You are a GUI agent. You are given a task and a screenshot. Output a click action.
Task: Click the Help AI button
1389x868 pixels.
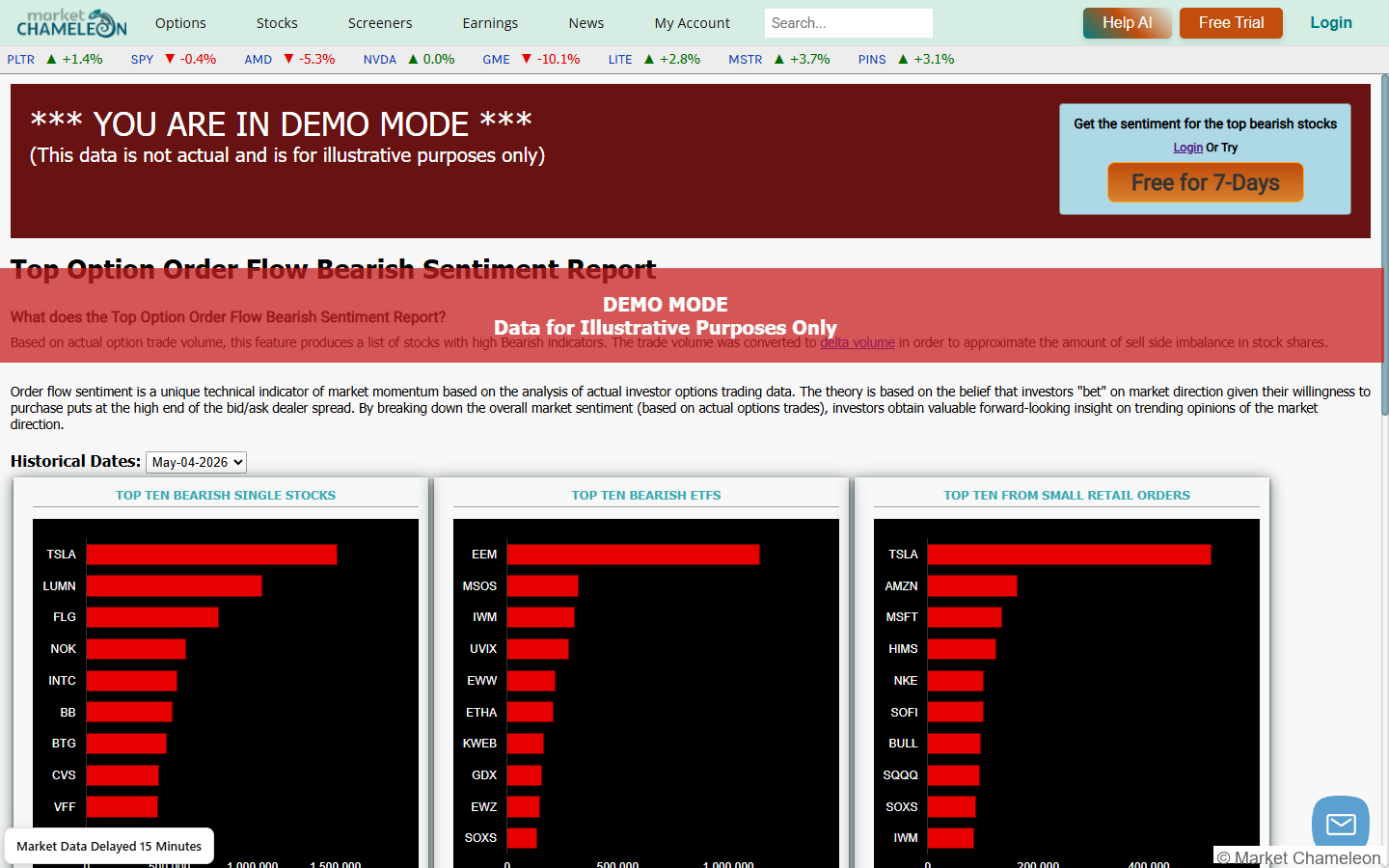click(1127, 23)
